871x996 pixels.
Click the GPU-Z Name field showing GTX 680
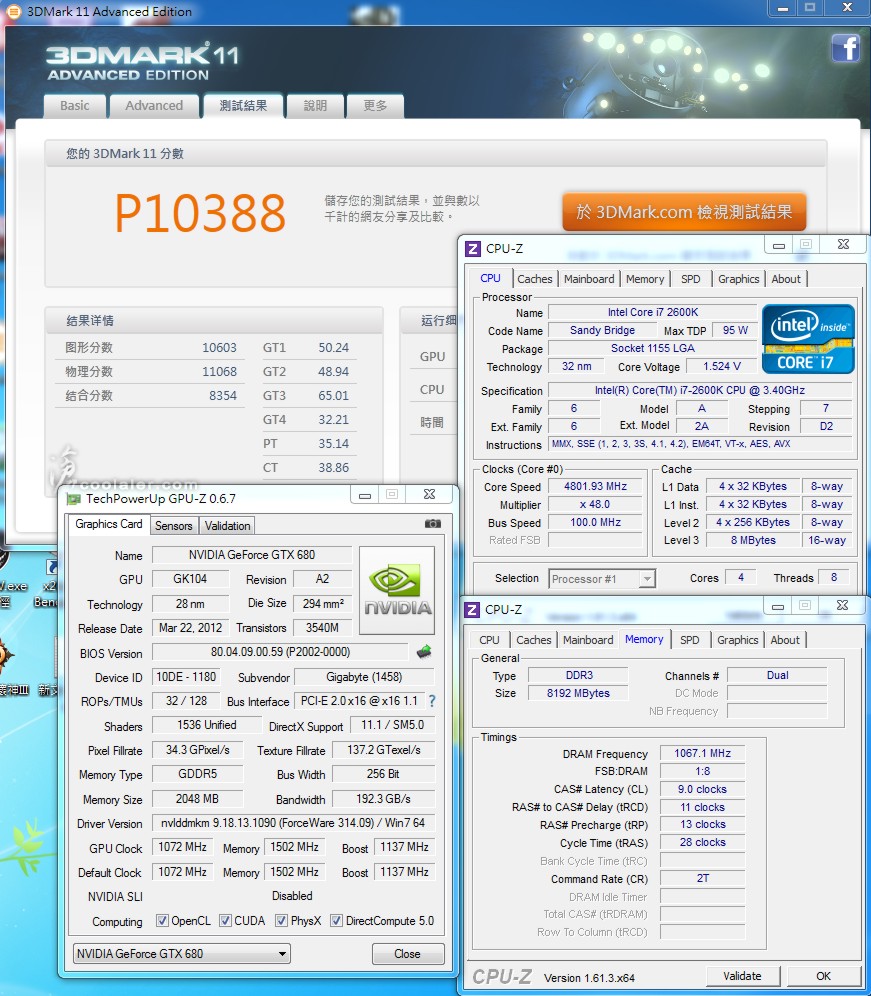[252, 555]
